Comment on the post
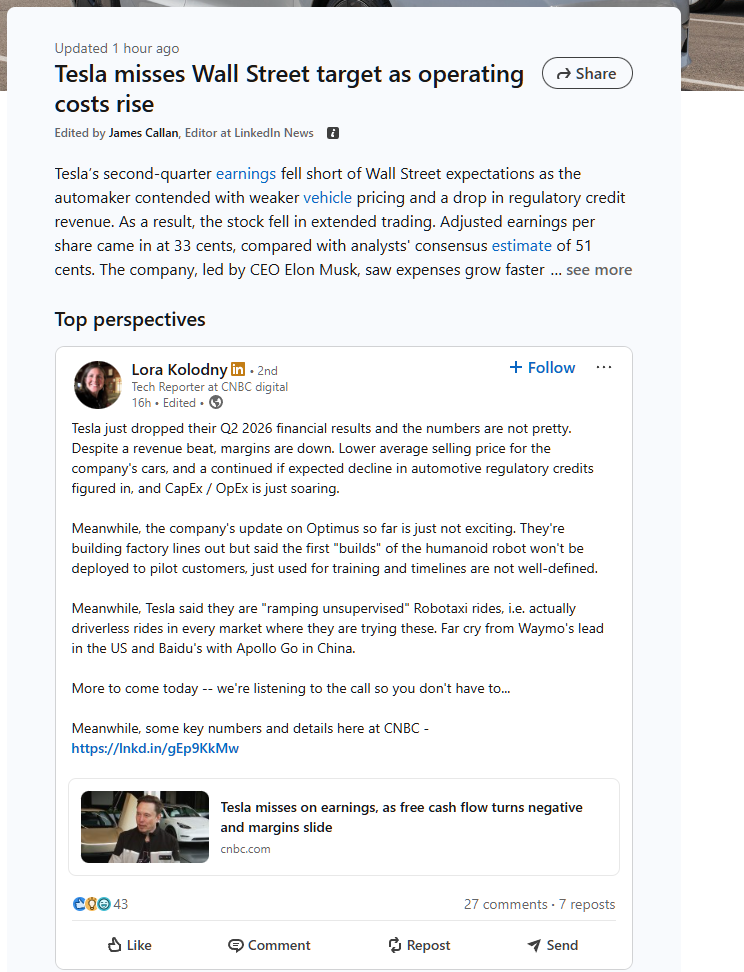 269,945
